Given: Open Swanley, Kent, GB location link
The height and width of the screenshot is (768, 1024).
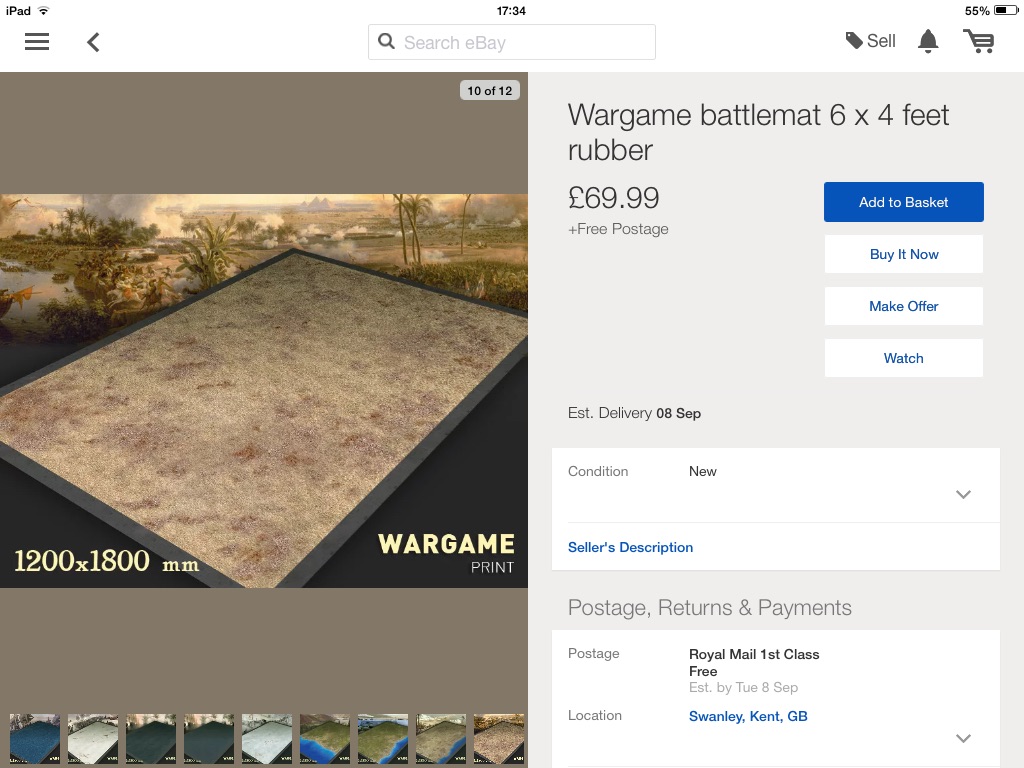Looking at the screenshot, I should coord(748,716).
